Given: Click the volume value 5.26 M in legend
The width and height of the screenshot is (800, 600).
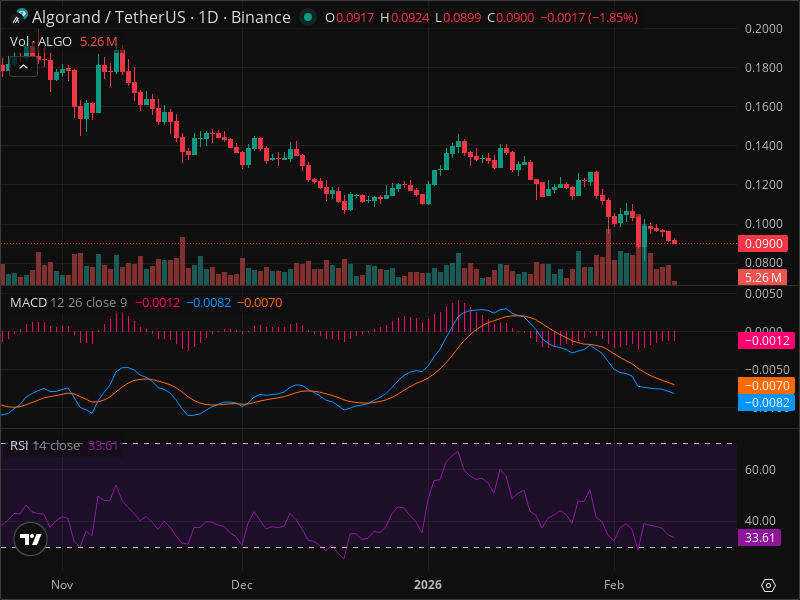Looking at the screenshot, I should [x=98, y=41].
